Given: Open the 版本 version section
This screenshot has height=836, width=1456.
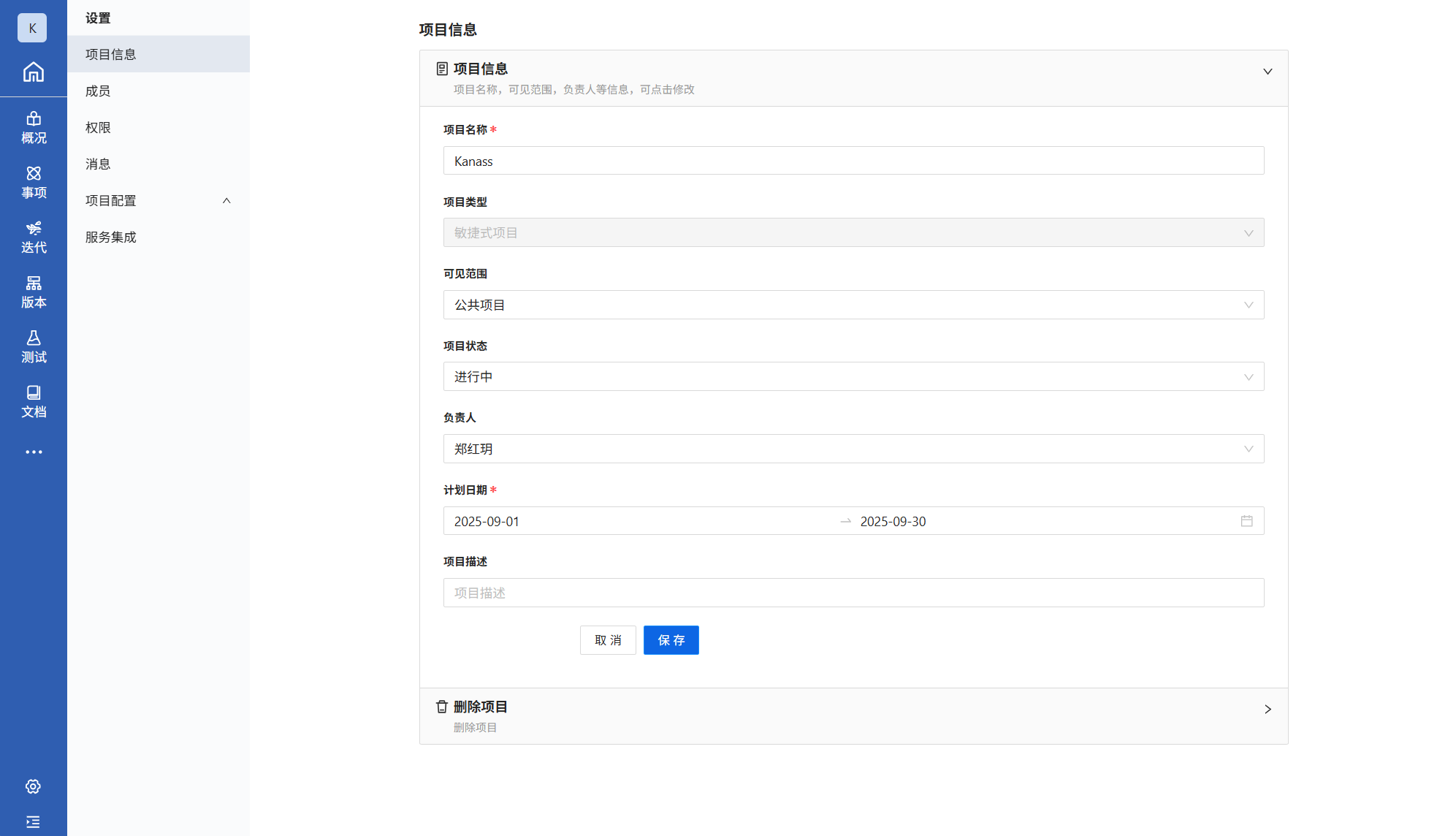Looking at the screenshot, I should [33, 292].
